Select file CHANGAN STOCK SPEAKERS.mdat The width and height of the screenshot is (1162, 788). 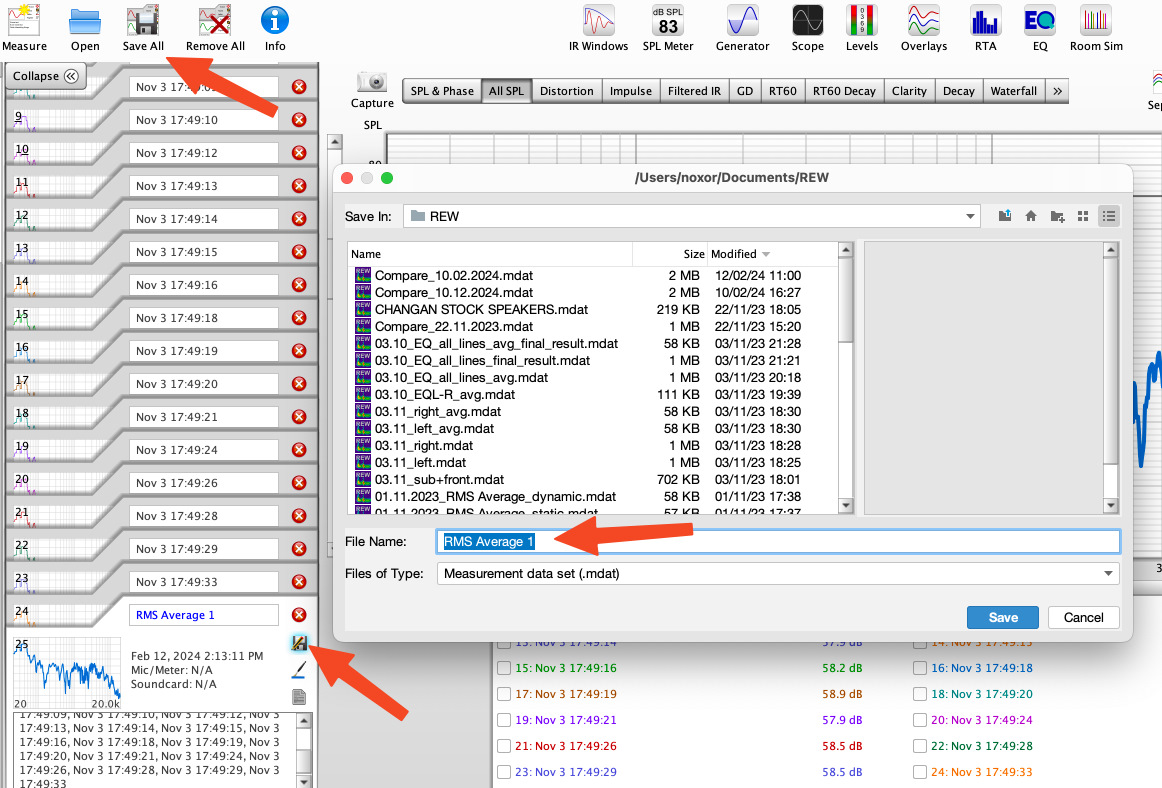[x=481, y=309]
